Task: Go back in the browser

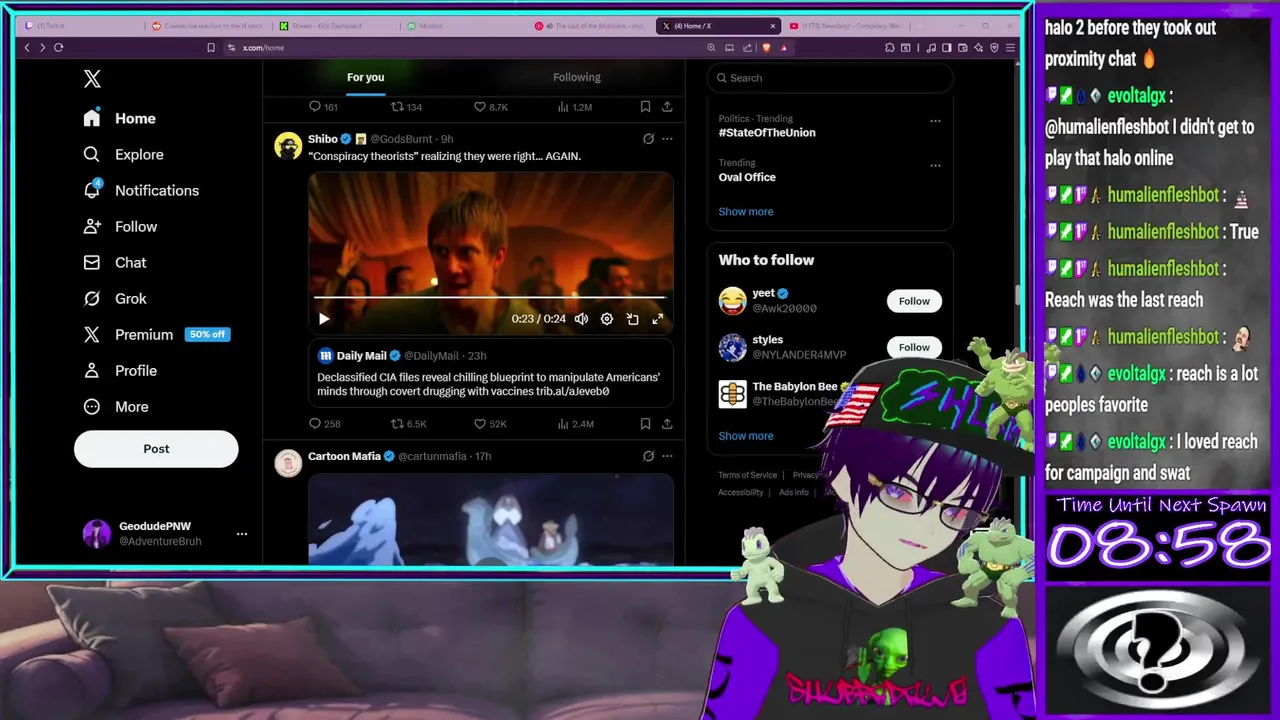Action: 27,47
